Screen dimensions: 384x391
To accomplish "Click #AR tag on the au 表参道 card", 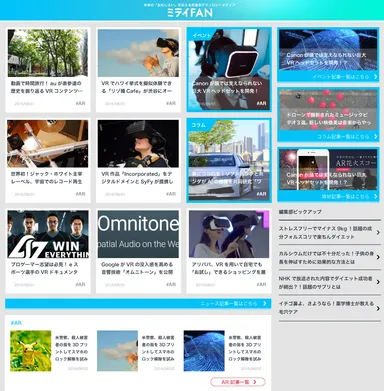I will click(x=80, y=103).
